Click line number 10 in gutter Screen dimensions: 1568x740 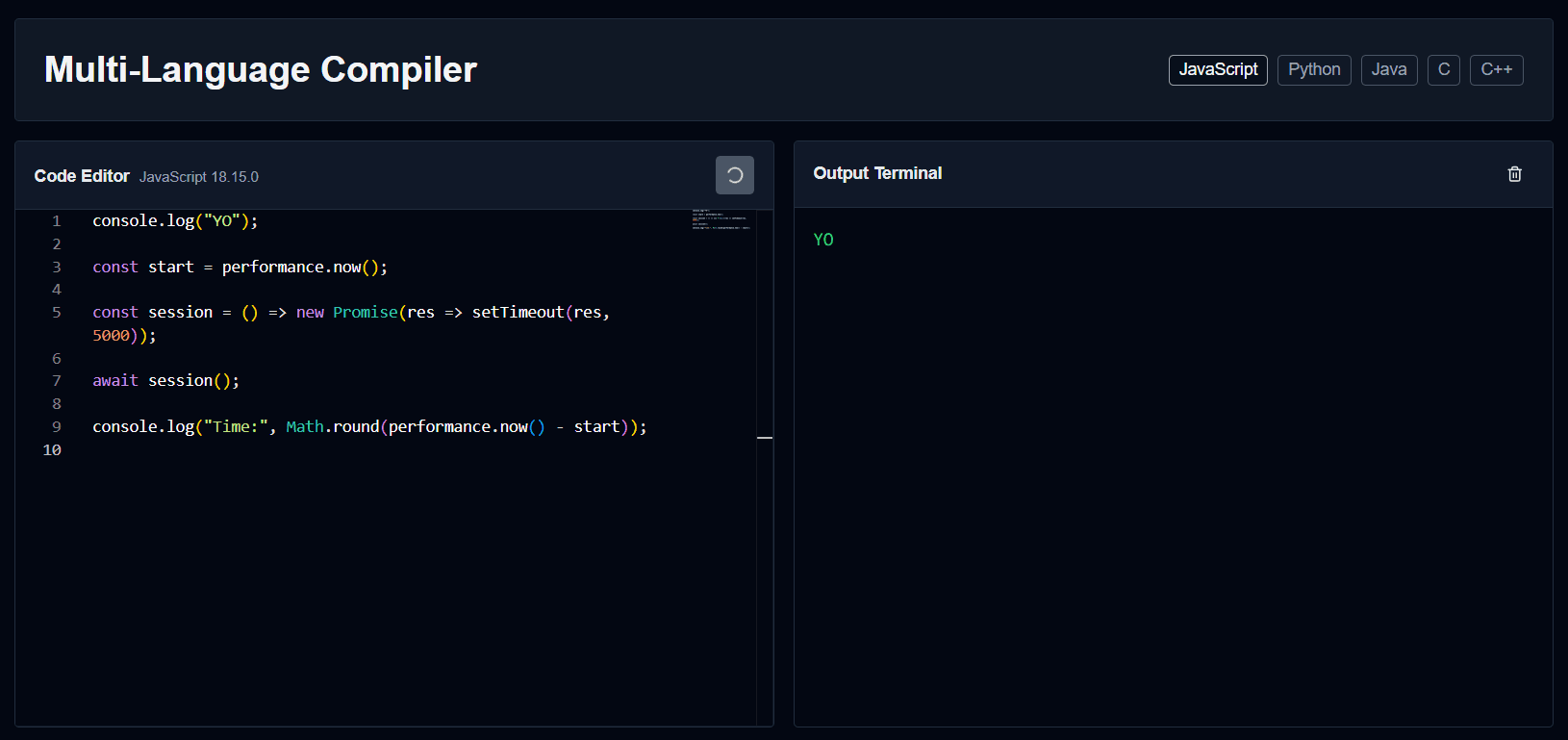coord(52,450)
